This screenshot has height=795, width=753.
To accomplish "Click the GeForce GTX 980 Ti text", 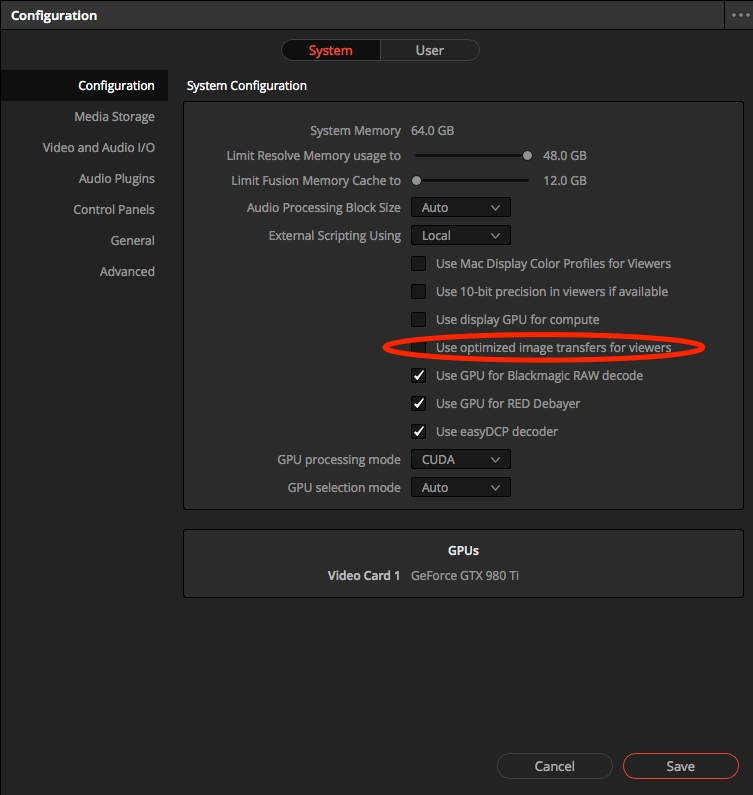I will point(464,575).
